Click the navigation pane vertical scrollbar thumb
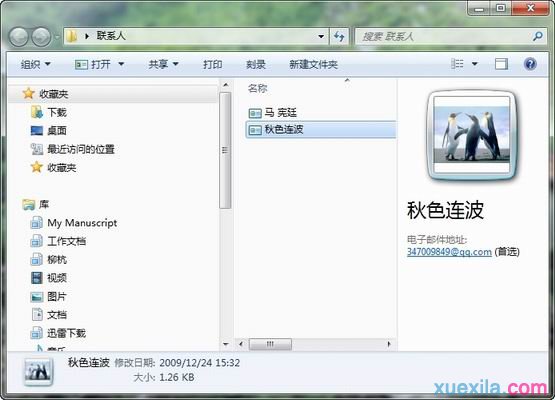This screenshot has width=555, height=400. coord(225,150)
